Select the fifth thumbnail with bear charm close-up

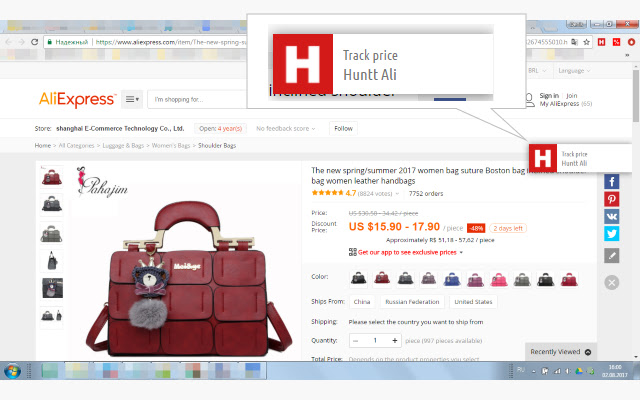point(52,288)
